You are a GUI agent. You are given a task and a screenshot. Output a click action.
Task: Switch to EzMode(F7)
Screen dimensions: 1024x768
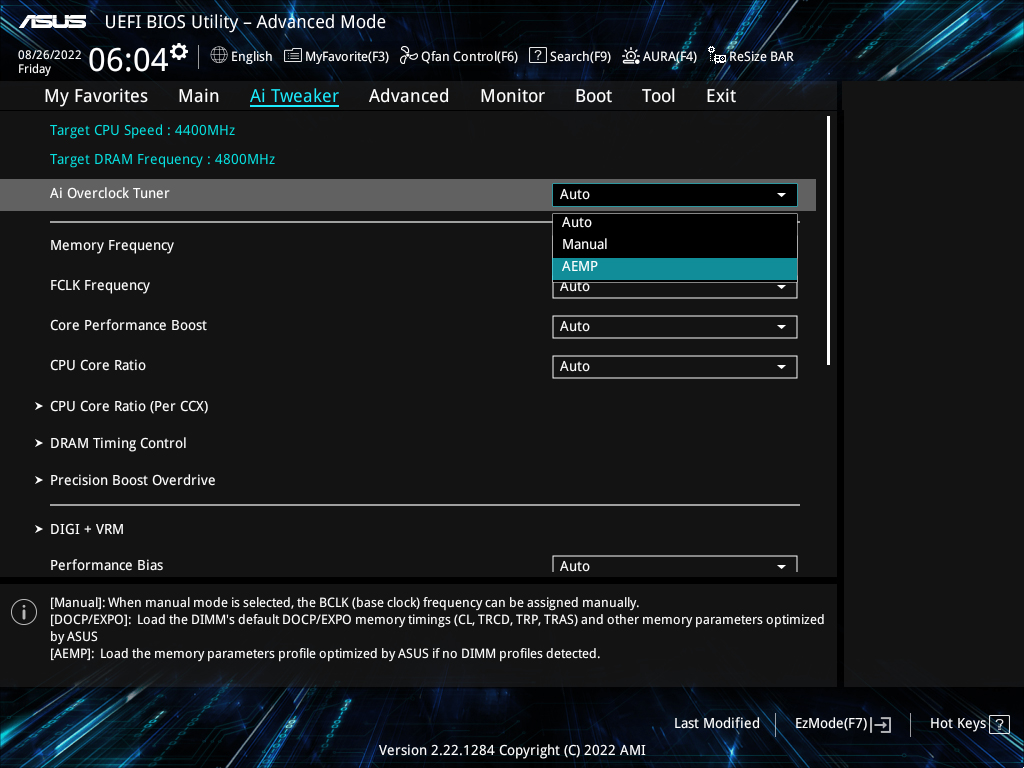point(842,724)
